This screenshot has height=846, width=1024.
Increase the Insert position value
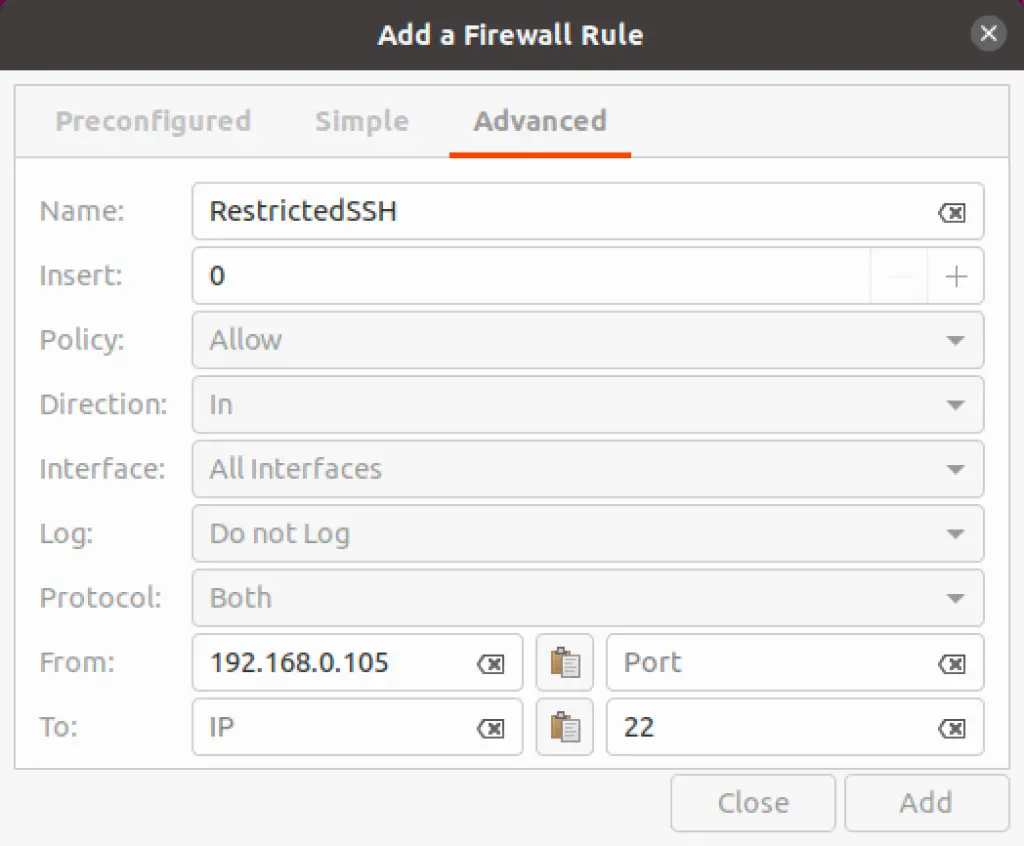pos(955,276)
